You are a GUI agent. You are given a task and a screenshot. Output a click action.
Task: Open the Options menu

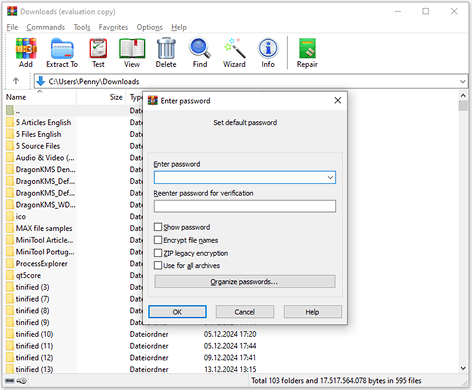coord(150,27)
